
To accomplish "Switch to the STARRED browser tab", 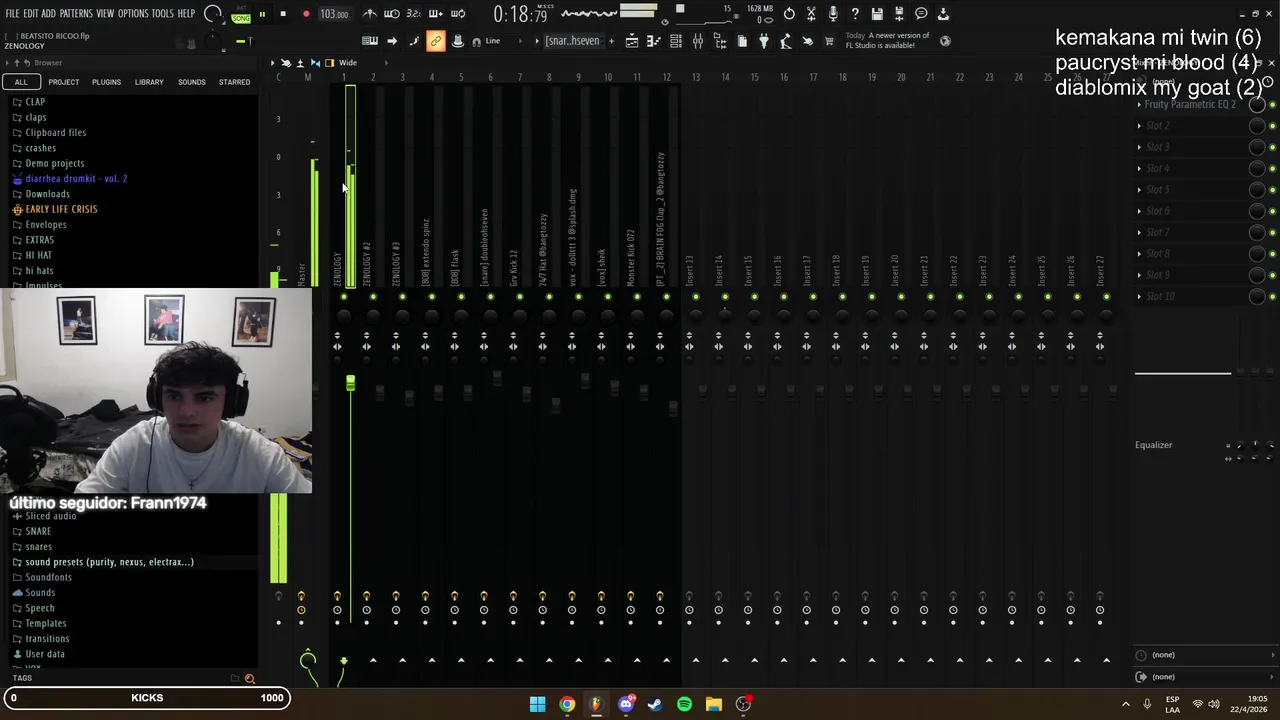I will click(234, 82).
